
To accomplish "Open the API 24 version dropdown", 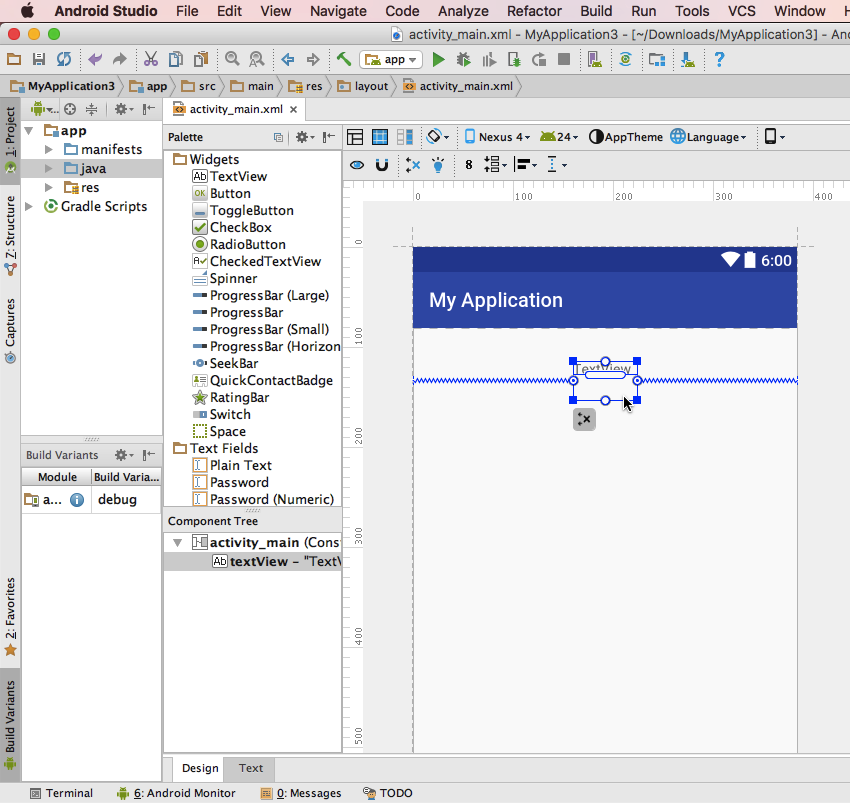I will (559, 137).
